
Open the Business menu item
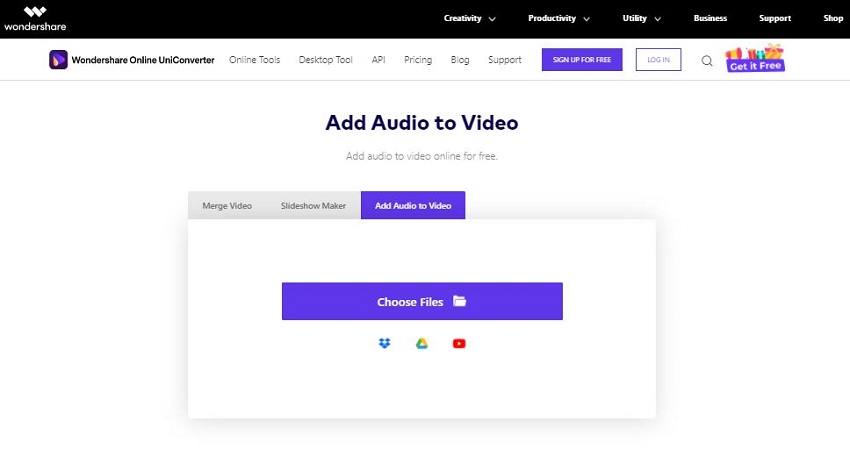tap(710, 18)
